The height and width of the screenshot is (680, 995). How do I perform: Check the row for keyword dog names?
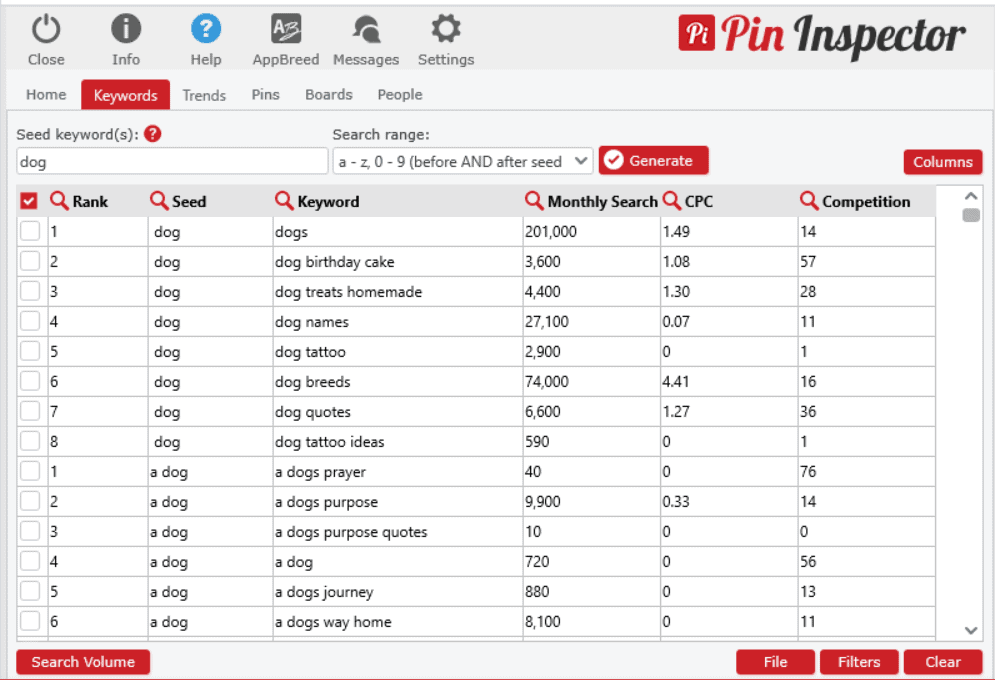pyautogui.click(x=31, y=321)
